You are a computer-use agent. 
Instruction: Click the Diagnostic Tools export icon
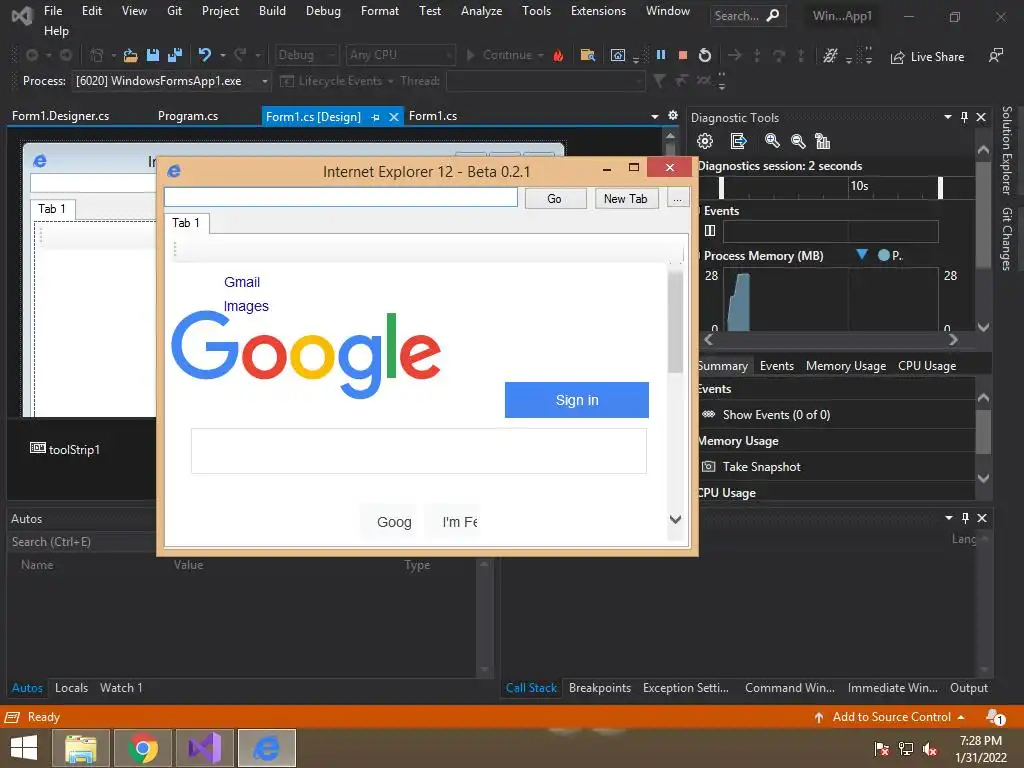(x=739, y=141)
